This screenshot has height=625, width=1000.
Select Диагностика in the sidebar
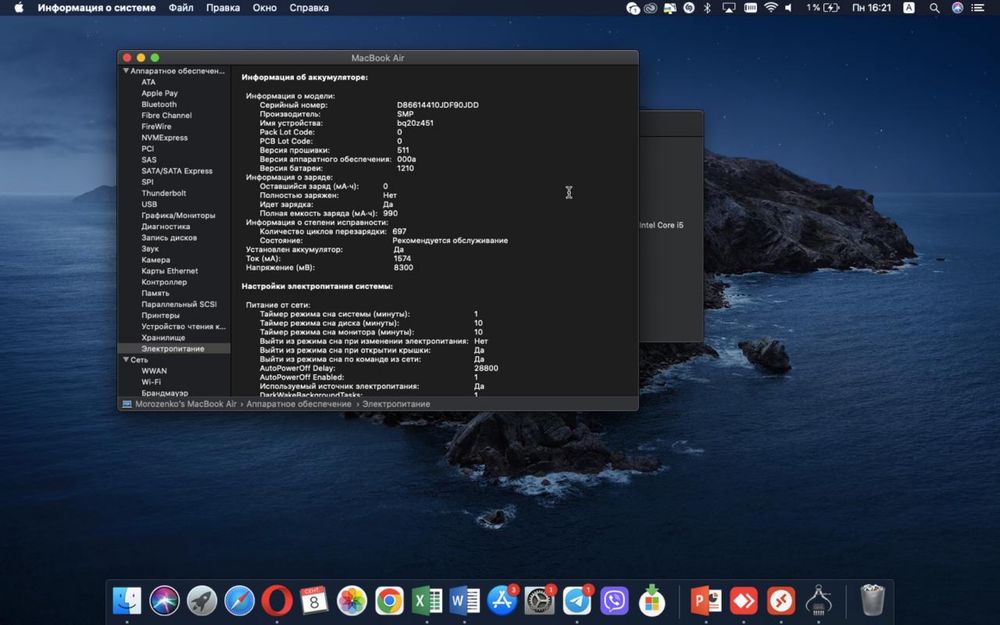[166, 226]
